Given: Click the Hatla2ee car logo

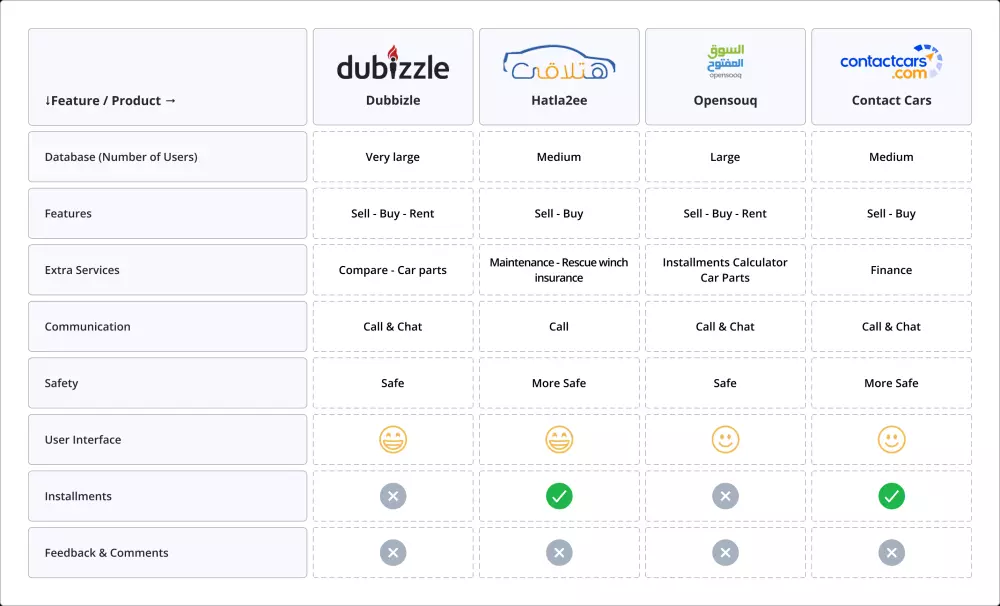Looking at the screenshot, I should click(559, 63).
